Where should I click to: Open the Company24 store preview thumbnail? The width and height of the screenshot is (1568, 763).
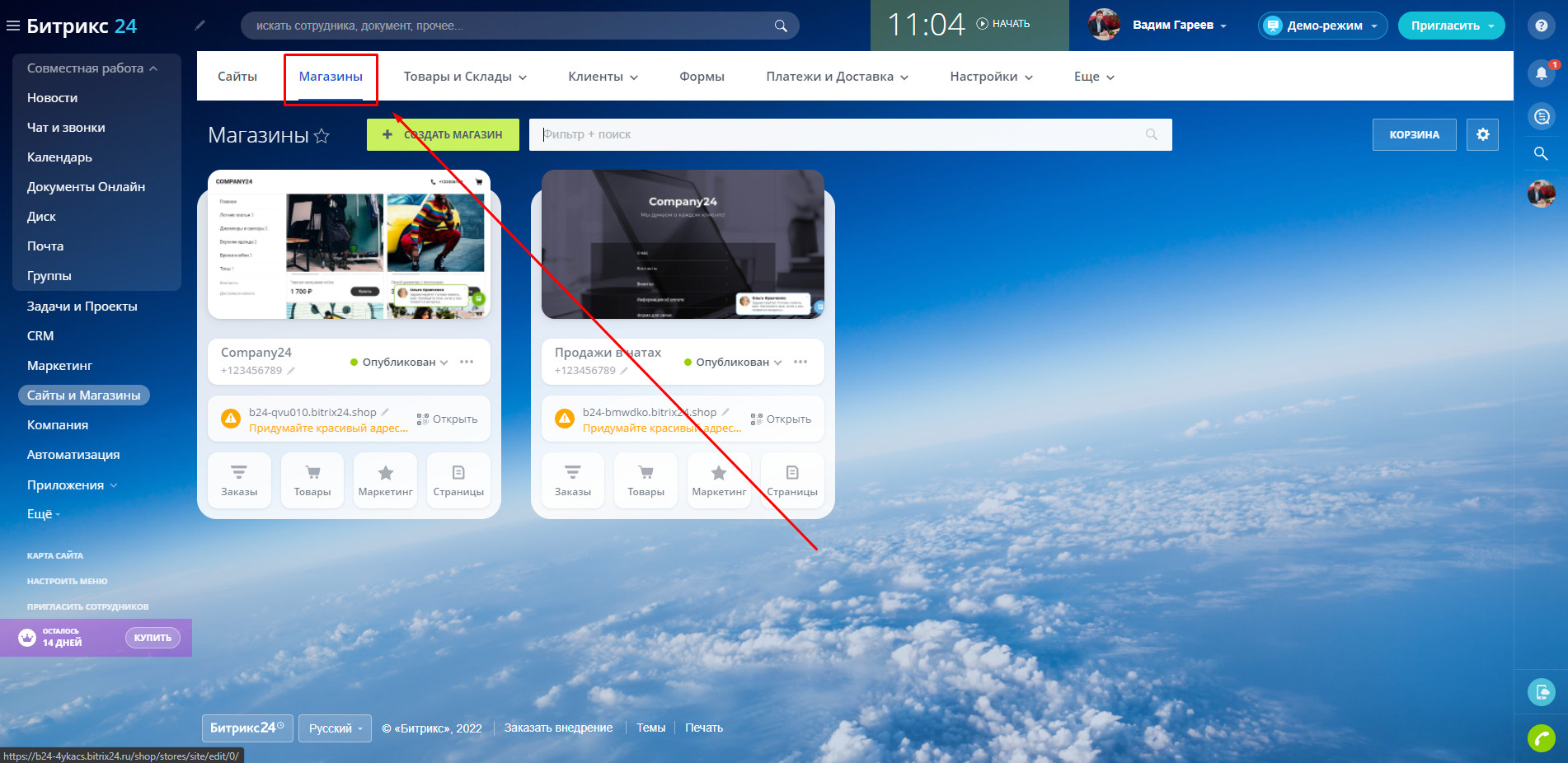click(x=349, y=245)
